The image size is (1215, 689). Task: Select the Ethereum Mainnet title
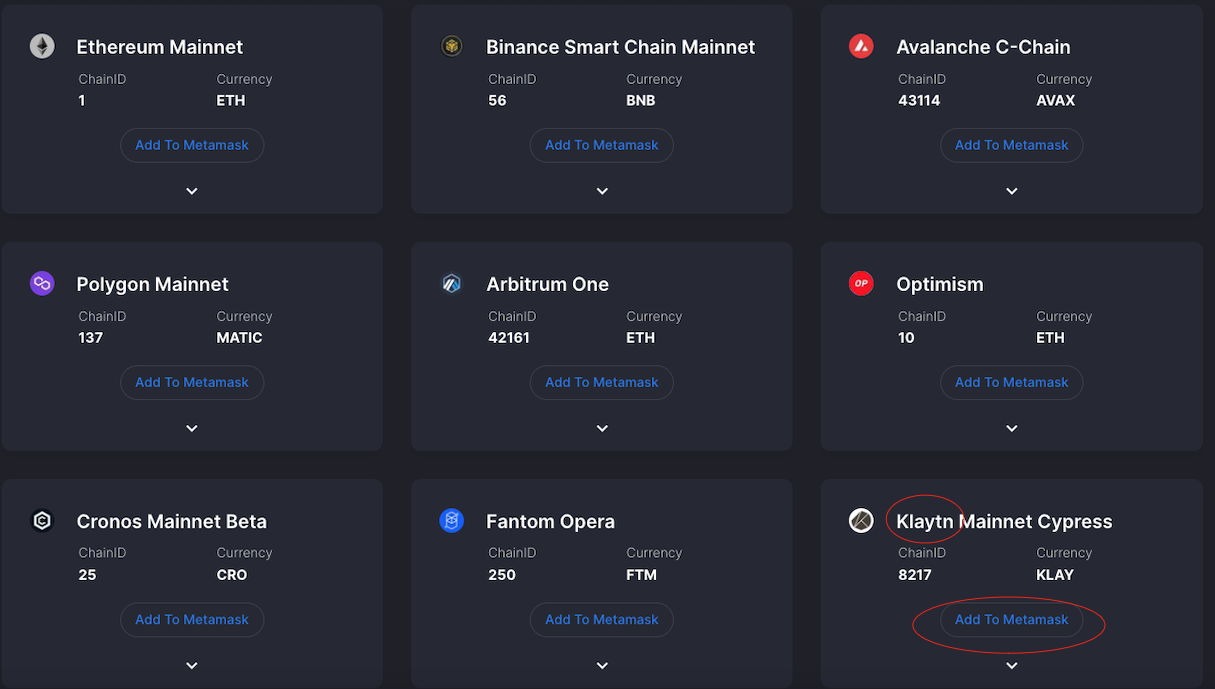[x=160, y=47]
